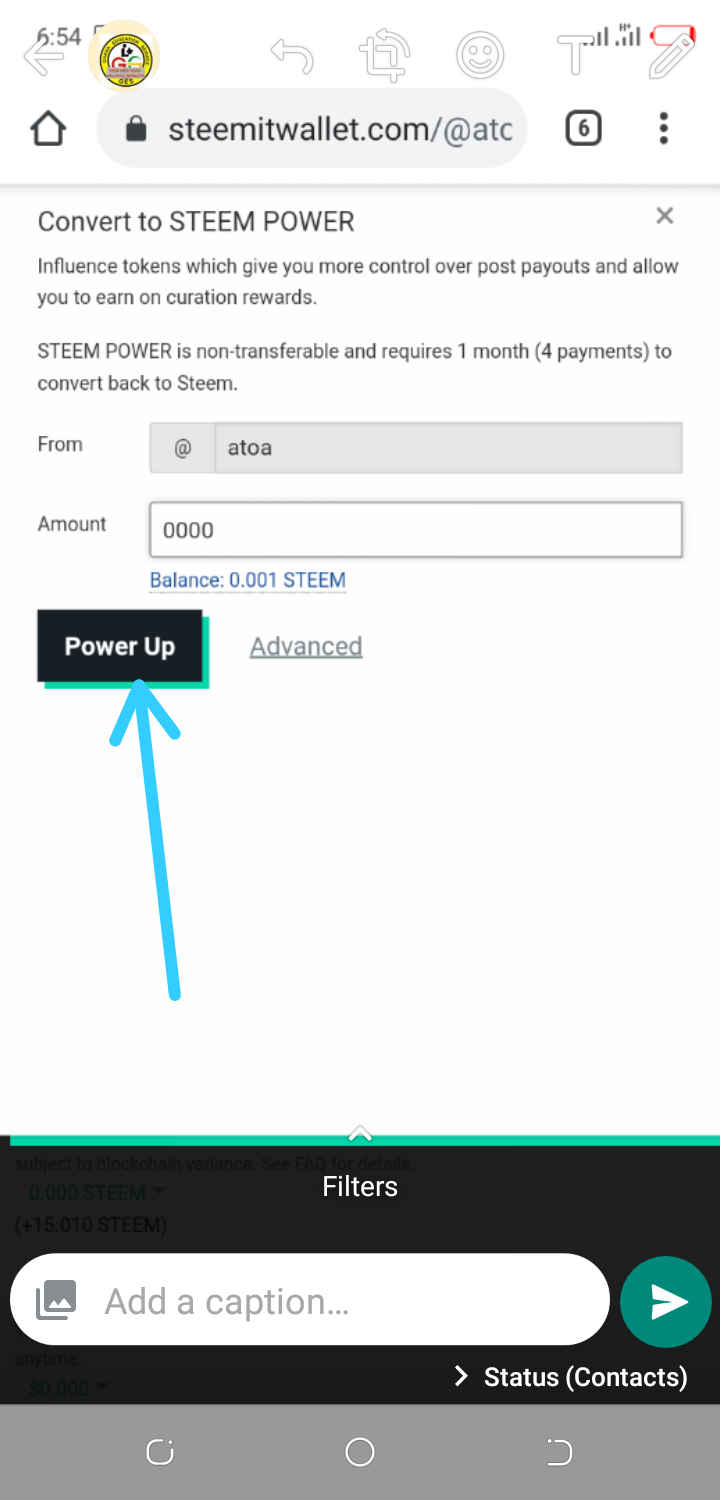Screen dimensions: 720x1500
Task: Open the gallery icon in caption bar
Action: click(56, 1301)
